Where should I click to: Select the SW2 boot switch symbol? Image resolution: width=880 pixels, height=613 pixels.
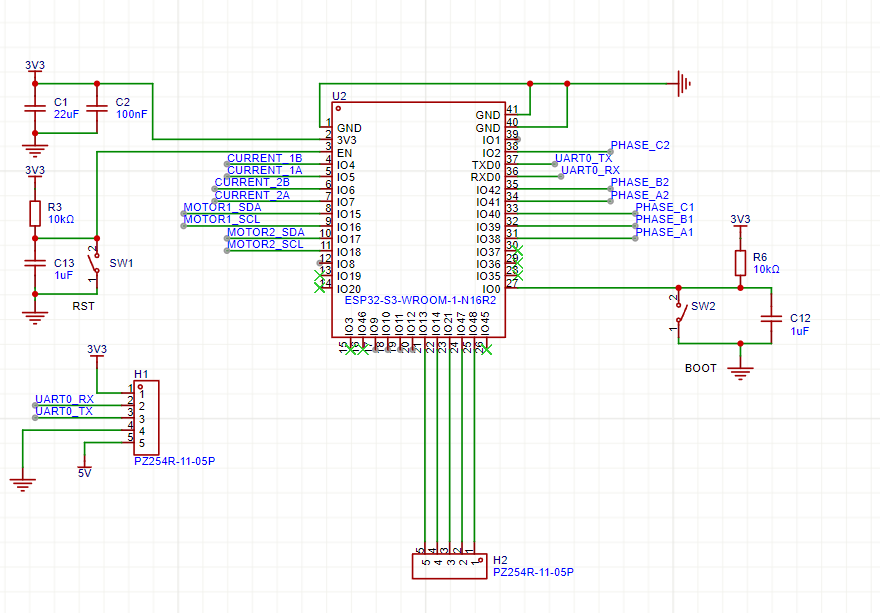(x=679, y=313)
